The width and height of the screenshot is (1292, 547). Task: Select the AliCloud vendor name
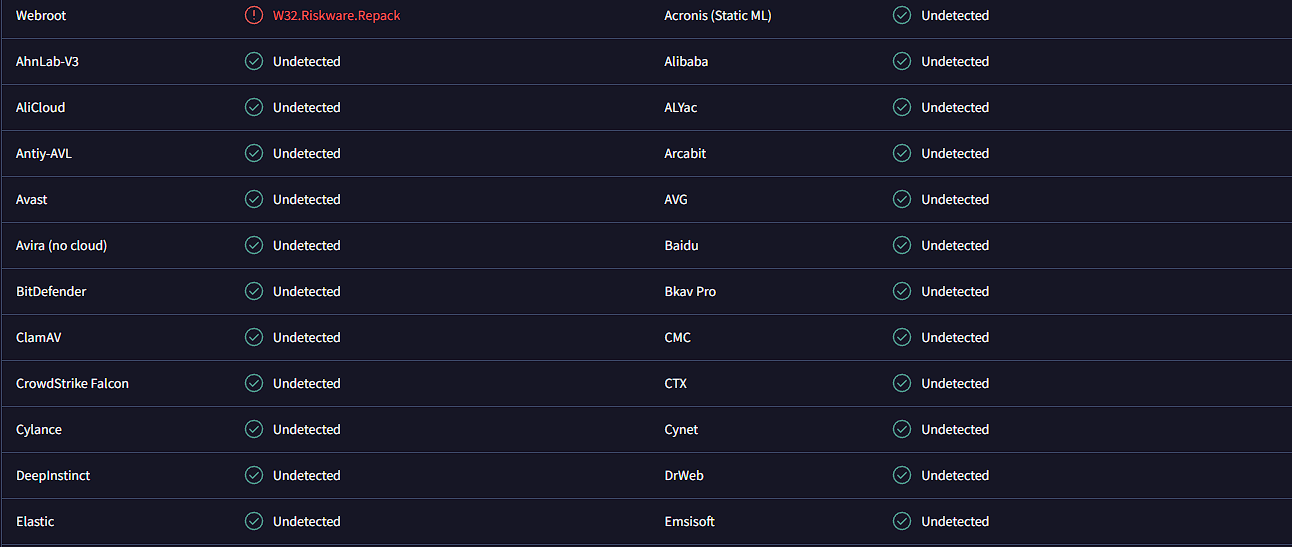(x=41, y=108)
